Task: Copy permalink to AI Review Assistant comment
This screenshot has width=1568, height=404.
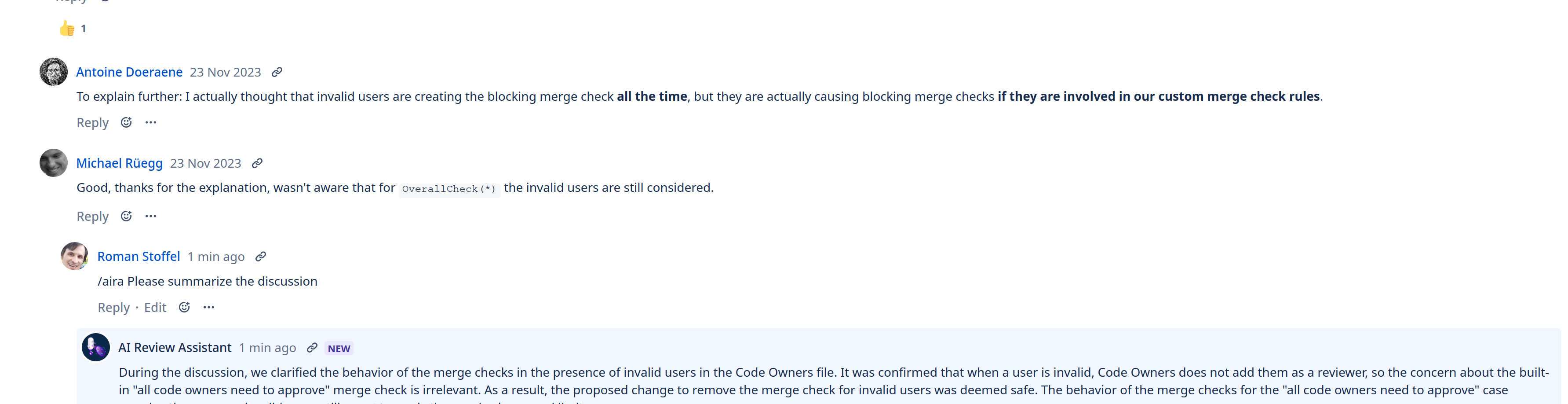Action: pos(312,347)
